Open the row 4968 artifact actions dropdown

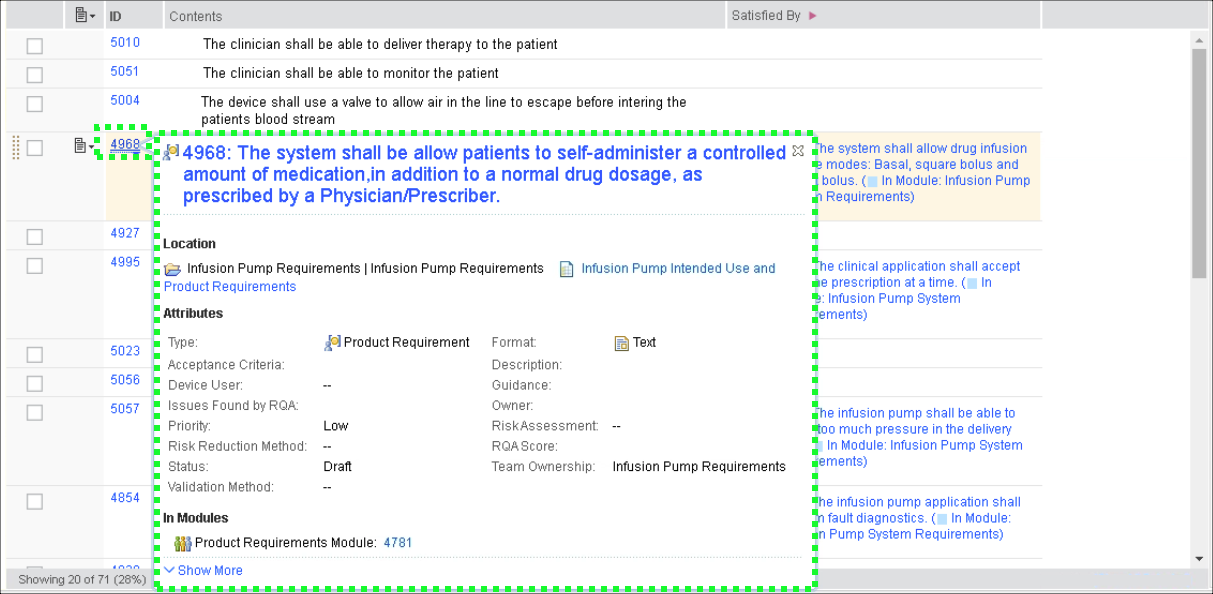[x=84, y=147]
